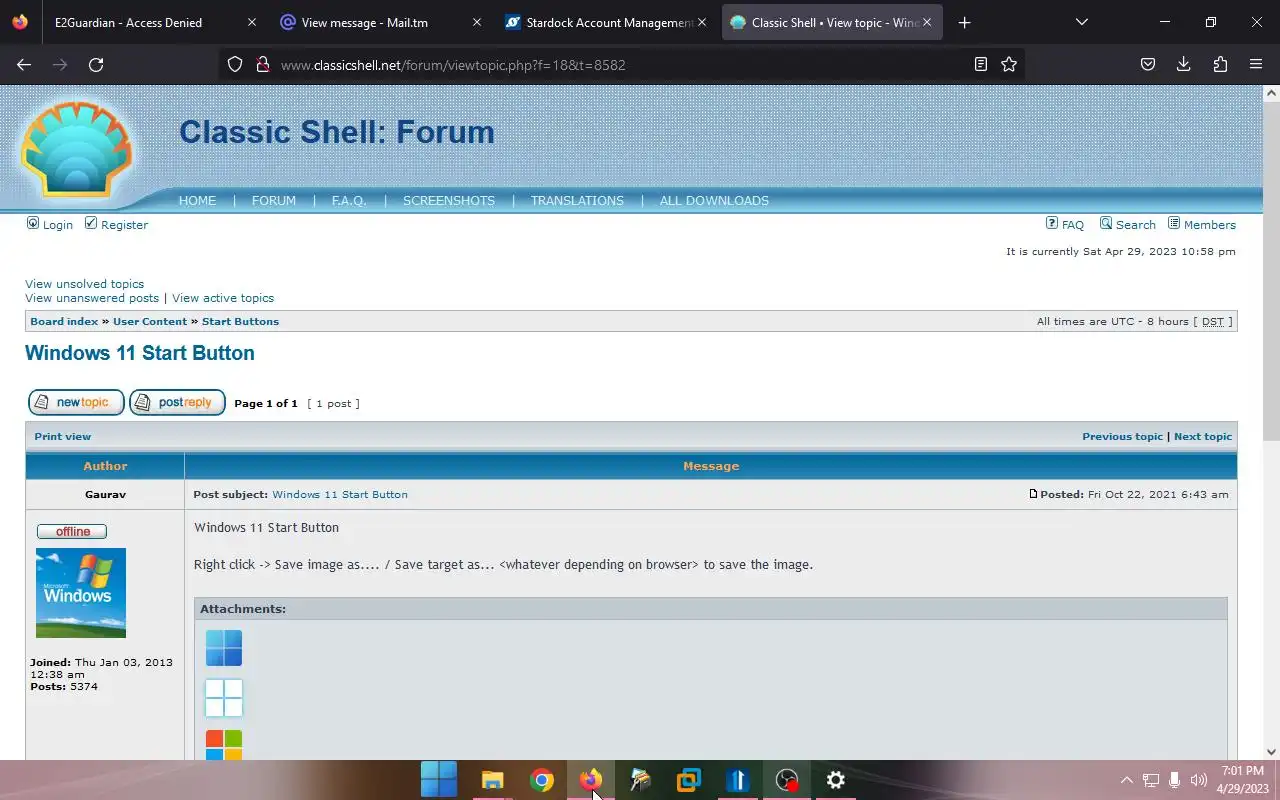
Task: Click the Windows 11 Start Button topic title
Action: click(140, 353)
